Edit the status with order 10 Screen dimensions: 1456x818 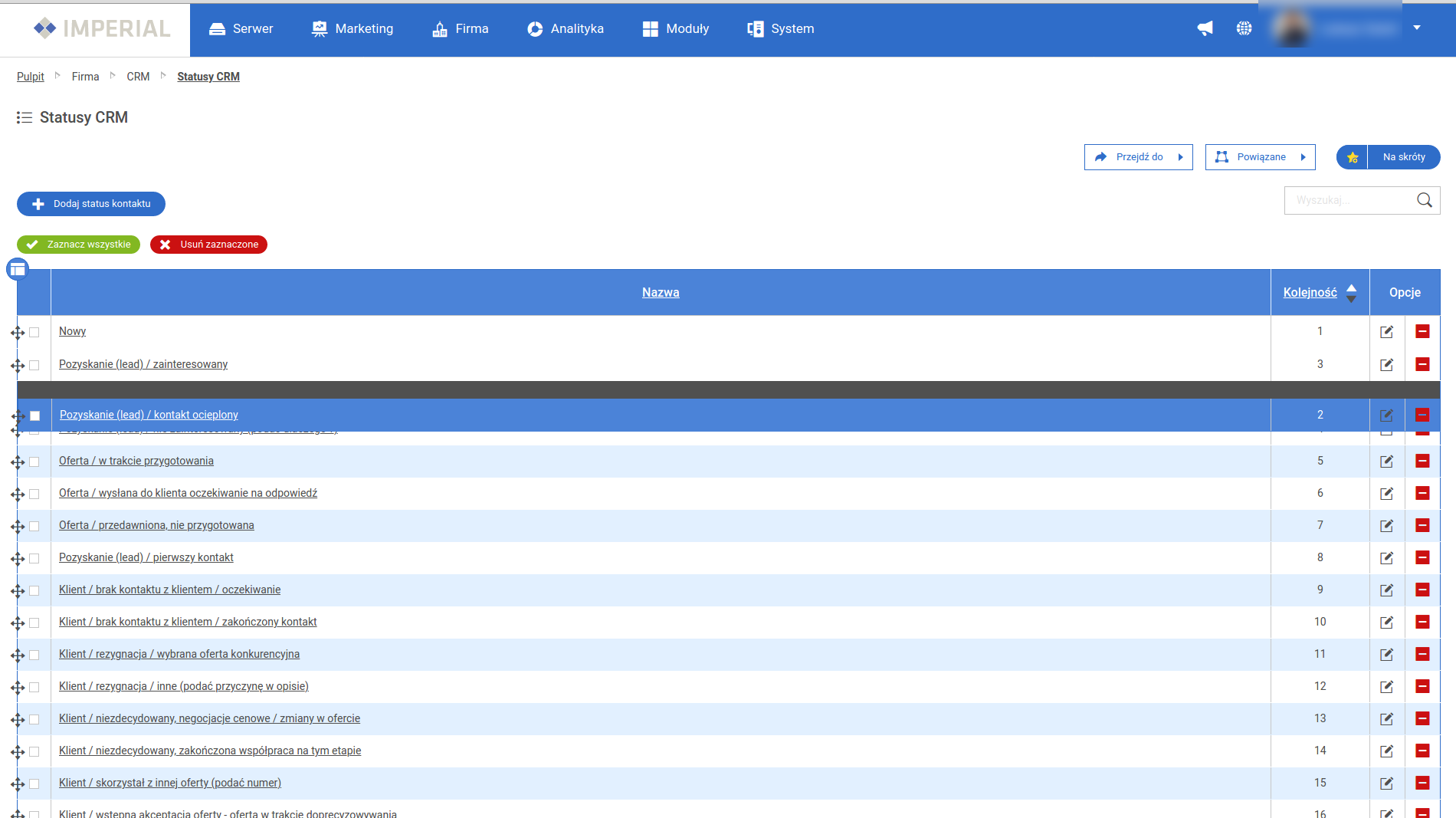tap(1386, 623)
